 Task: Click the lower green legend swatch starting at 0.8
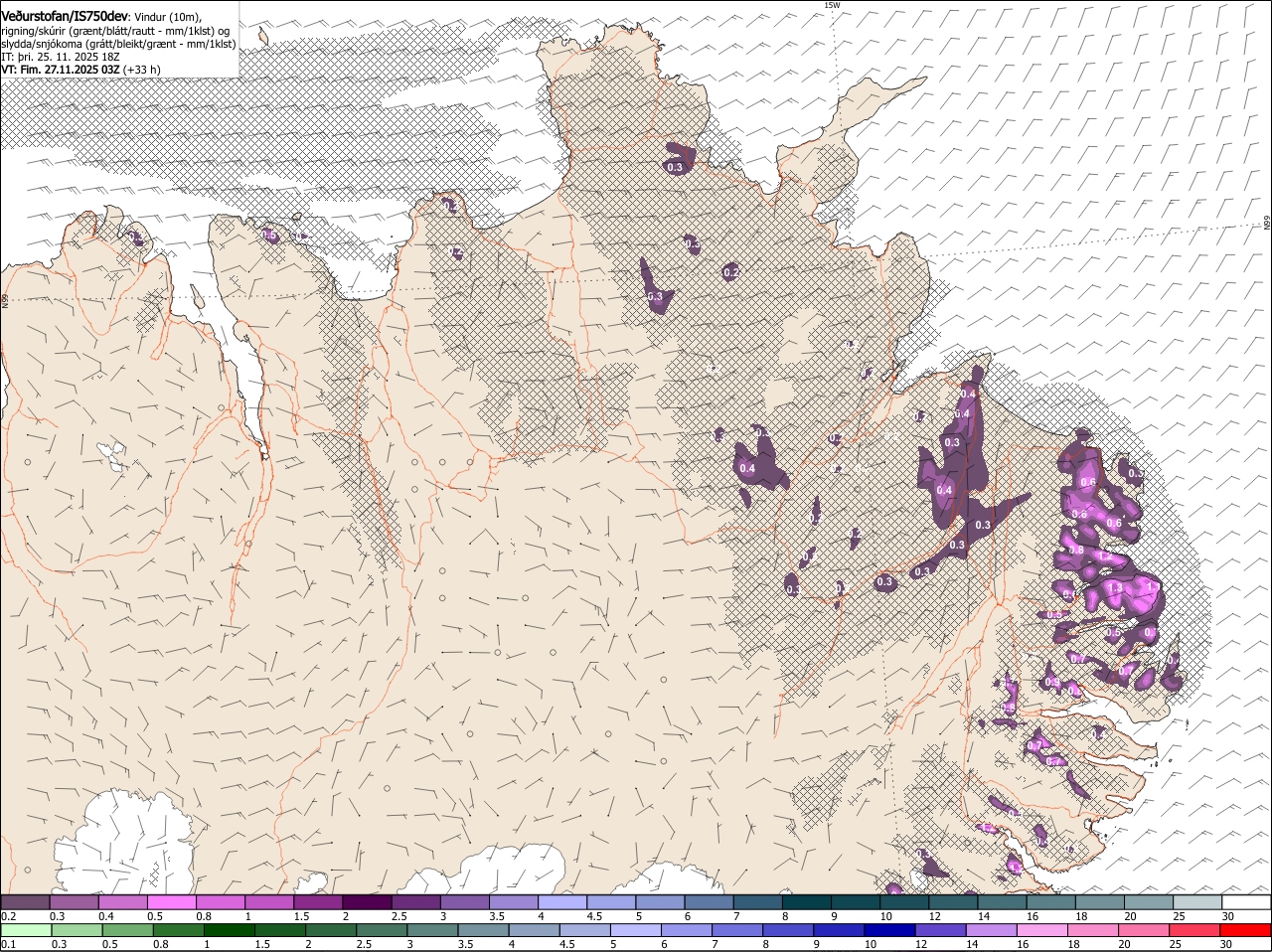coord(178,930)
